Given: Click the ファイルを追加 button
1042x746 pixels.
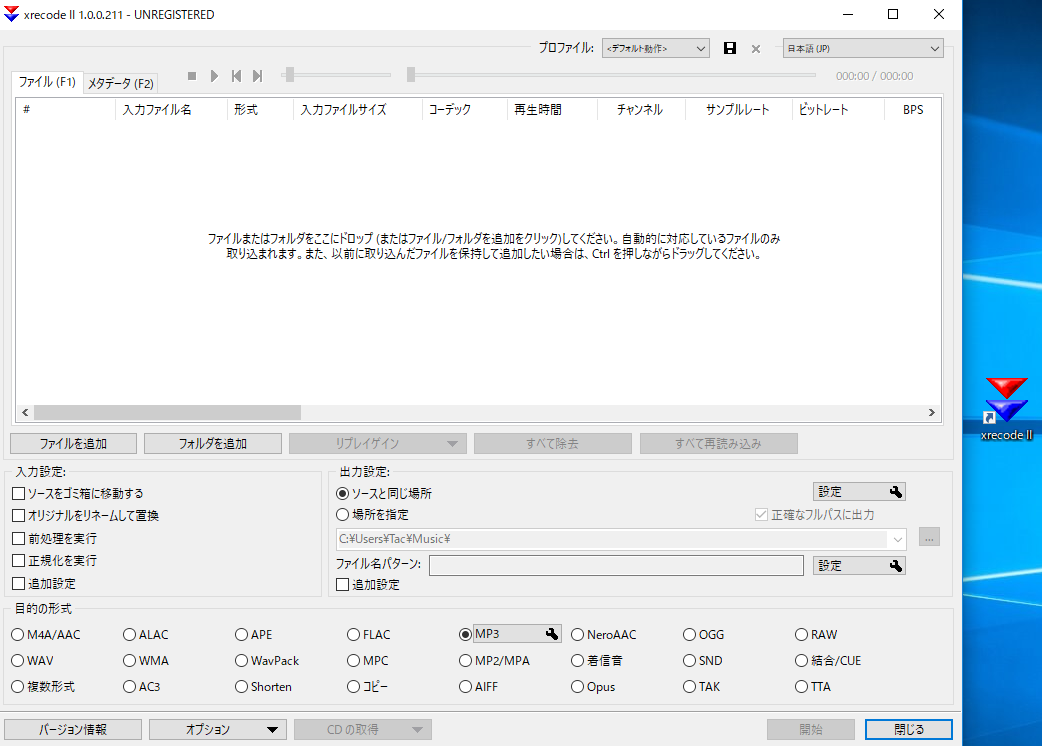Looking at the screenshot, I should (x=73, y=443).
